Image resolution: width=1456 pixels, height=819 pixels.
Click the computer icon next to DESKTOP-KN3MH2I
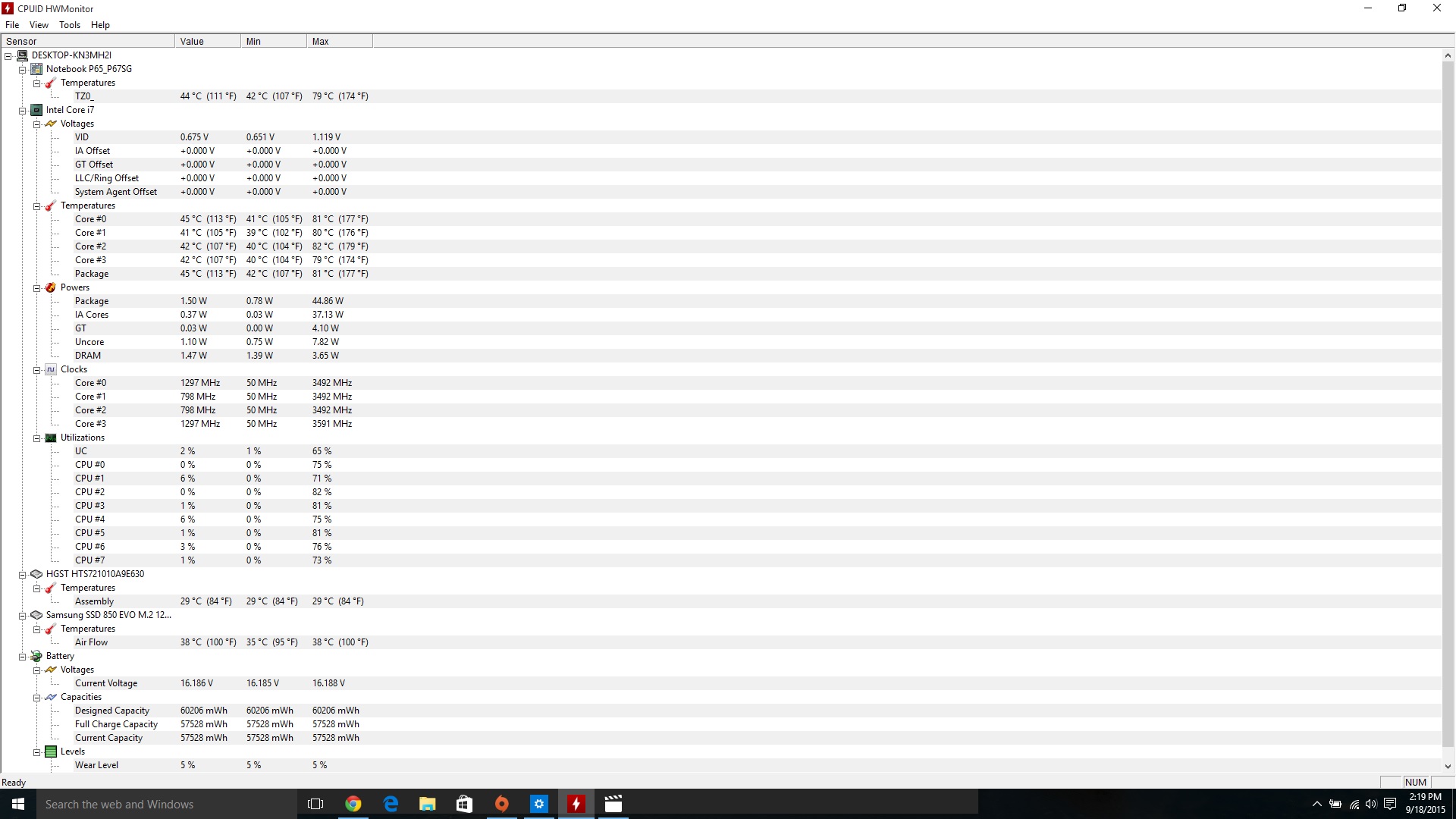pyautogui.click(x=22, y=55)
